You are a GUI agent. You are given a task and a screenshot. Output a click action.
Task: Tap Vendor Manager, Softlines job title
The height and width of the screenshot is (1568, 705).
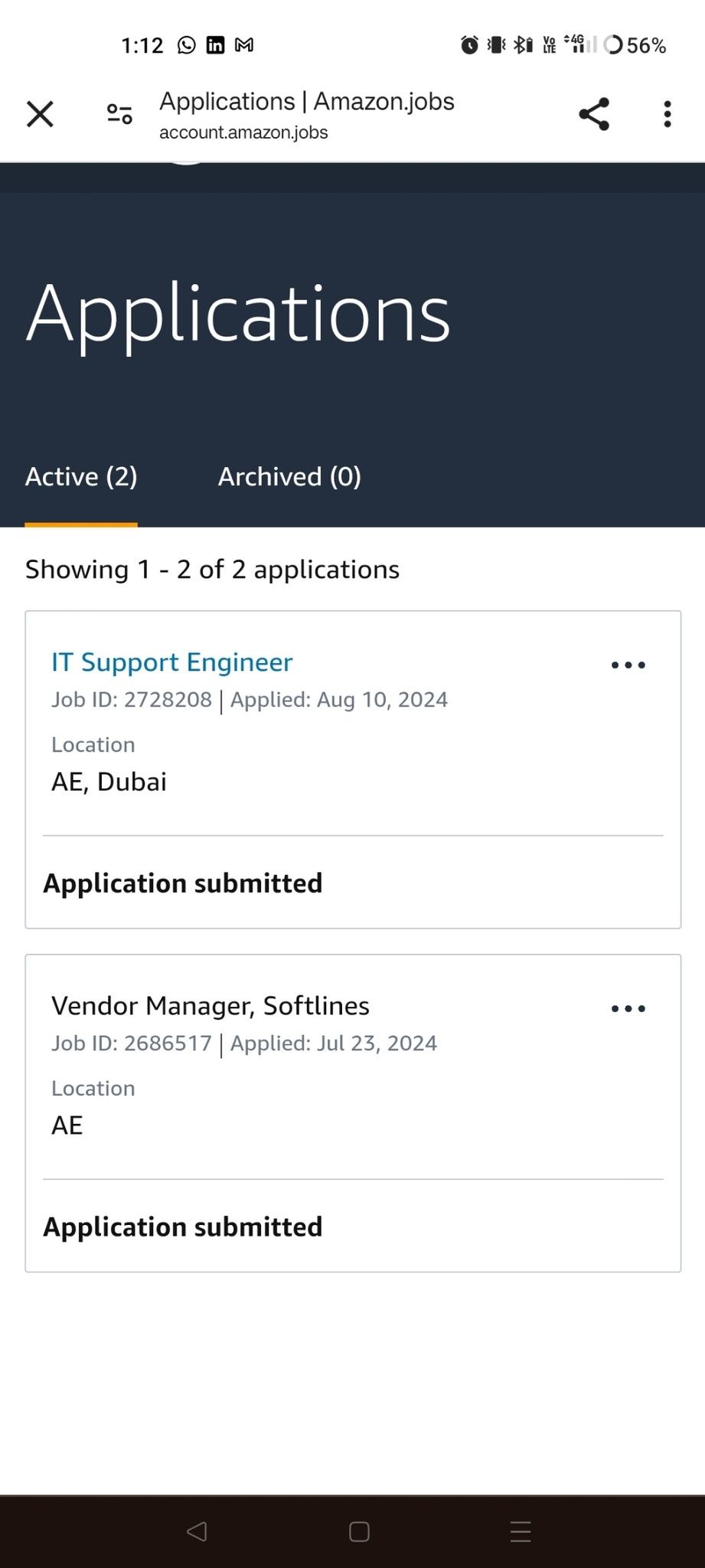[x=211, y=1006]
